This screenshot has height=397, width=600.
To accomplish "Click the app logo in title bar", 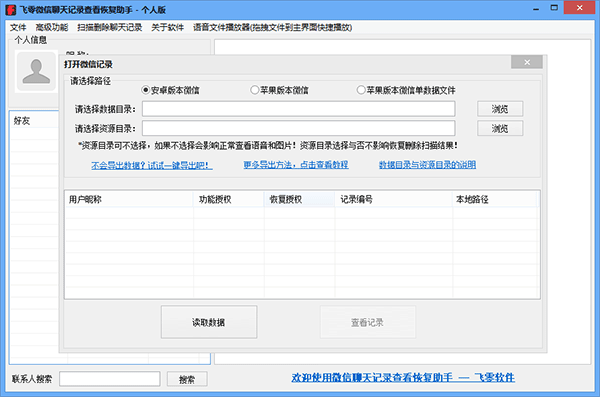I will coord(11,10).
